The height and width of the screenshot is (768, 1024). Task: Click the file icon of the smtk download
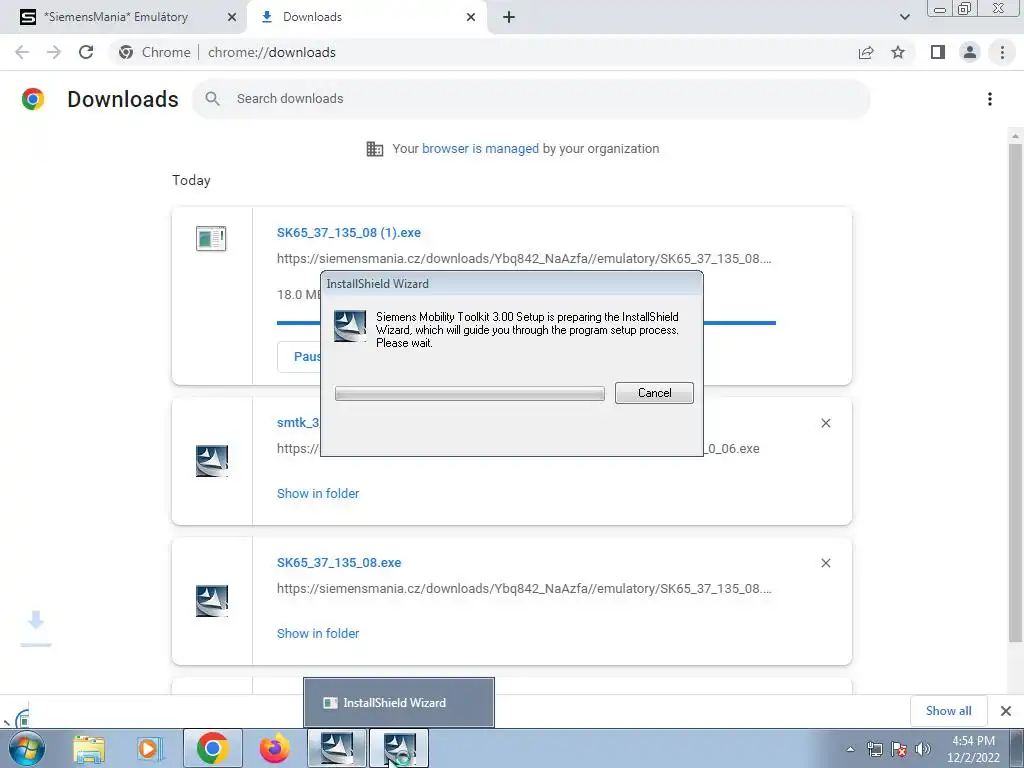pyautogui.click(x=212, y=460)
